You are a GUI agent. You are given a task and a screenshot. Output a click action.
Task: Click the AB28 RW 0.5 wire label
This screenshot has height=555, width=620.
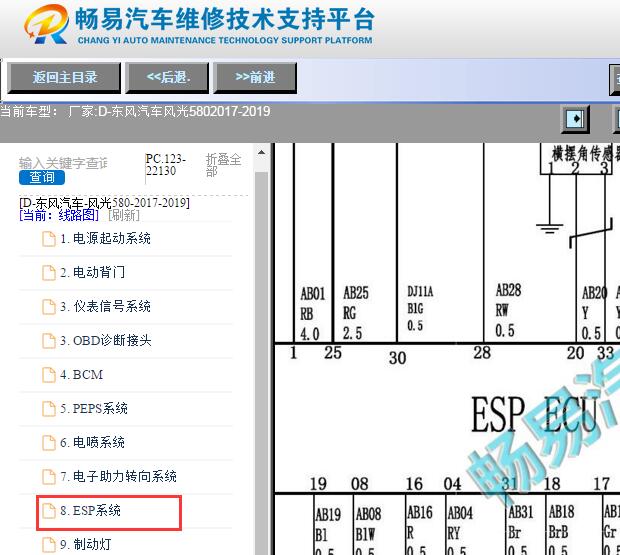coord(508,310)
